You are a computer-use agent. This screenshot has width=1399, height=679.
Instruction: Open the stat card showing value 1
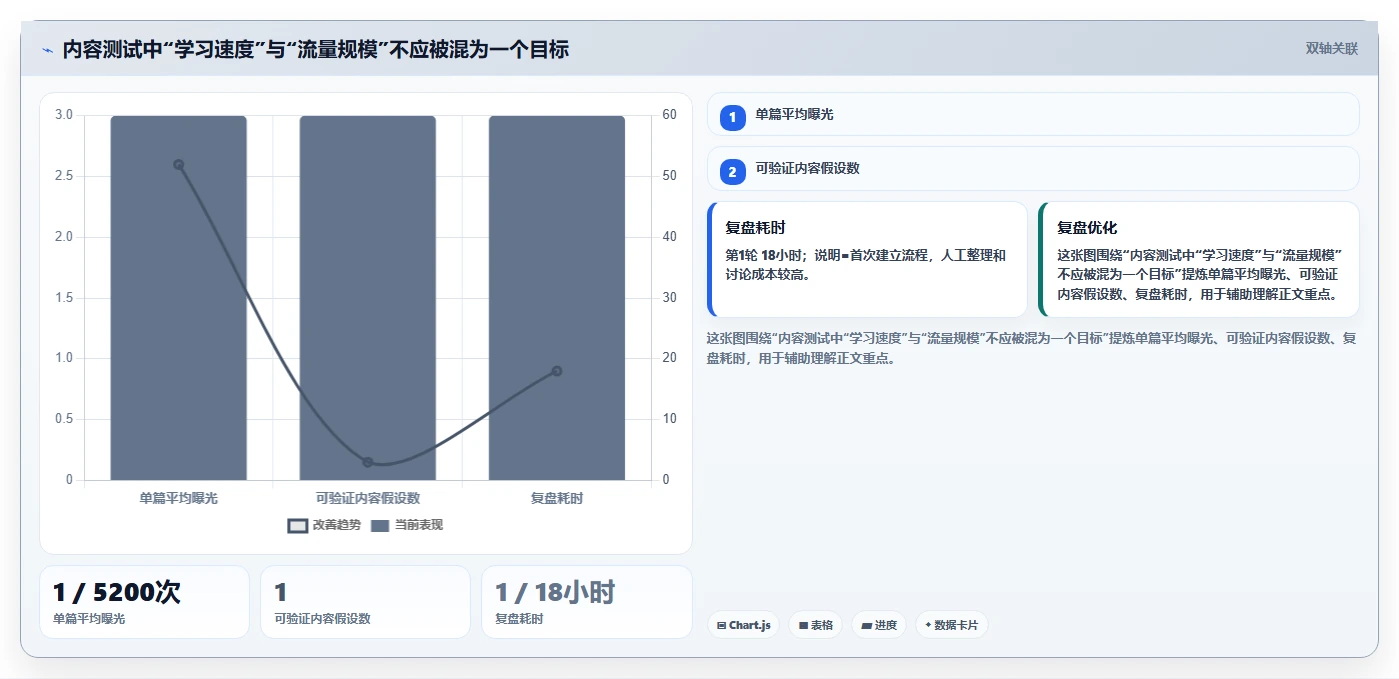365,602
